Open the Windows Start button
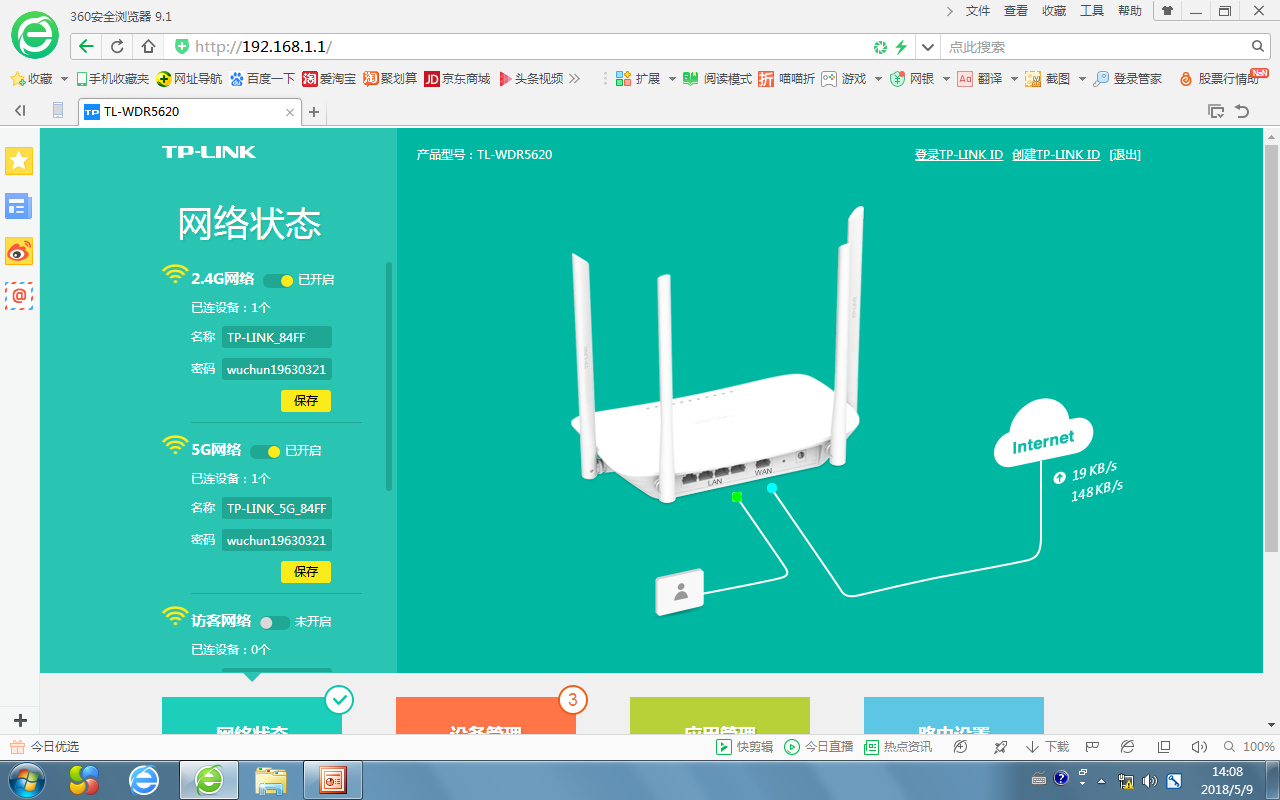 [26, 780]
